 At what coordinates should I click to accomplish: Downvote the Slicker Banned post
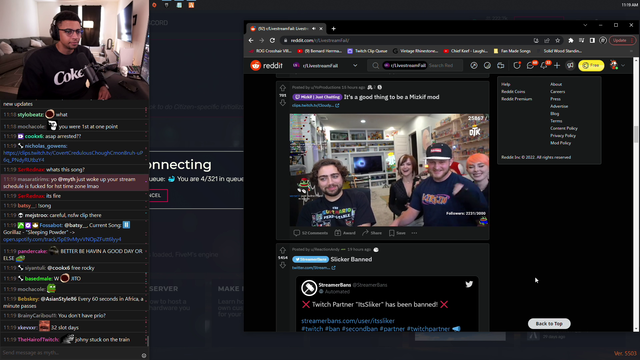[x=283, y=265]
